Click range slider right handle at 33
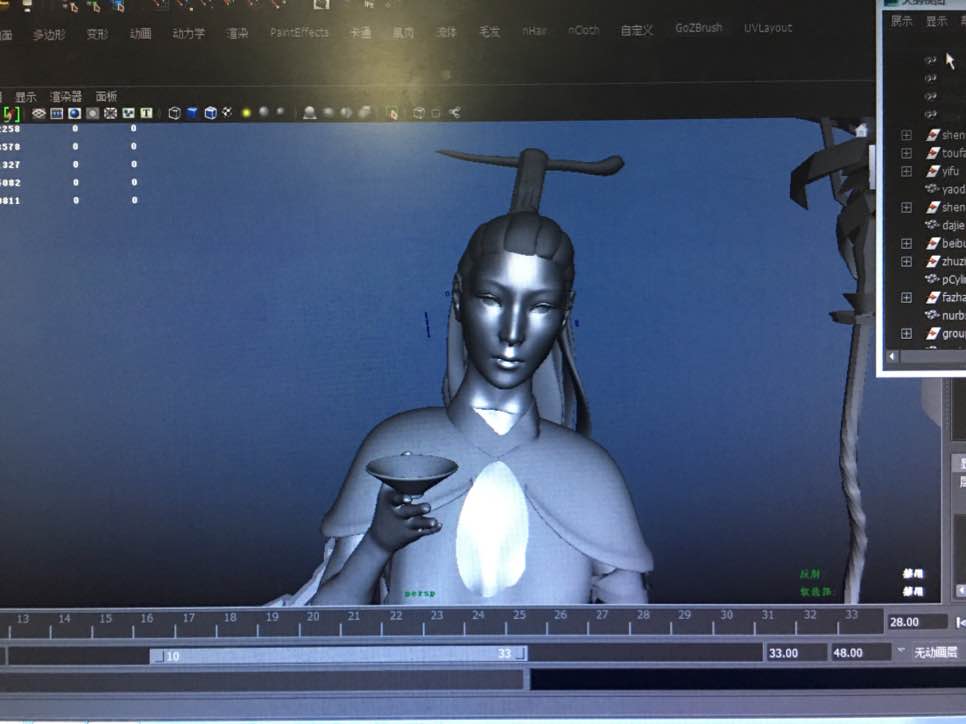The height and width of the screenshot is (724, 966). (x=521, y=653)
